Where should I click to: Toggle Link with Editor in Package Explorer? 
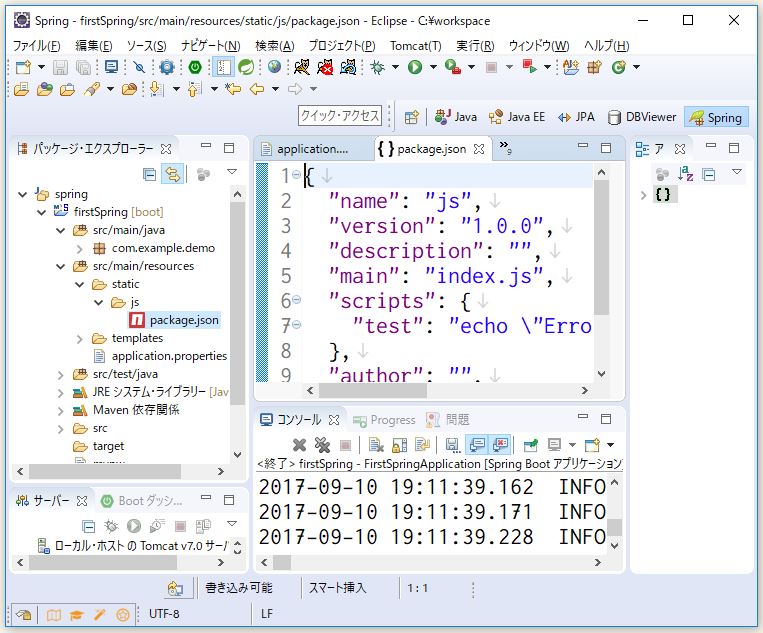click(x=172, y=174)
